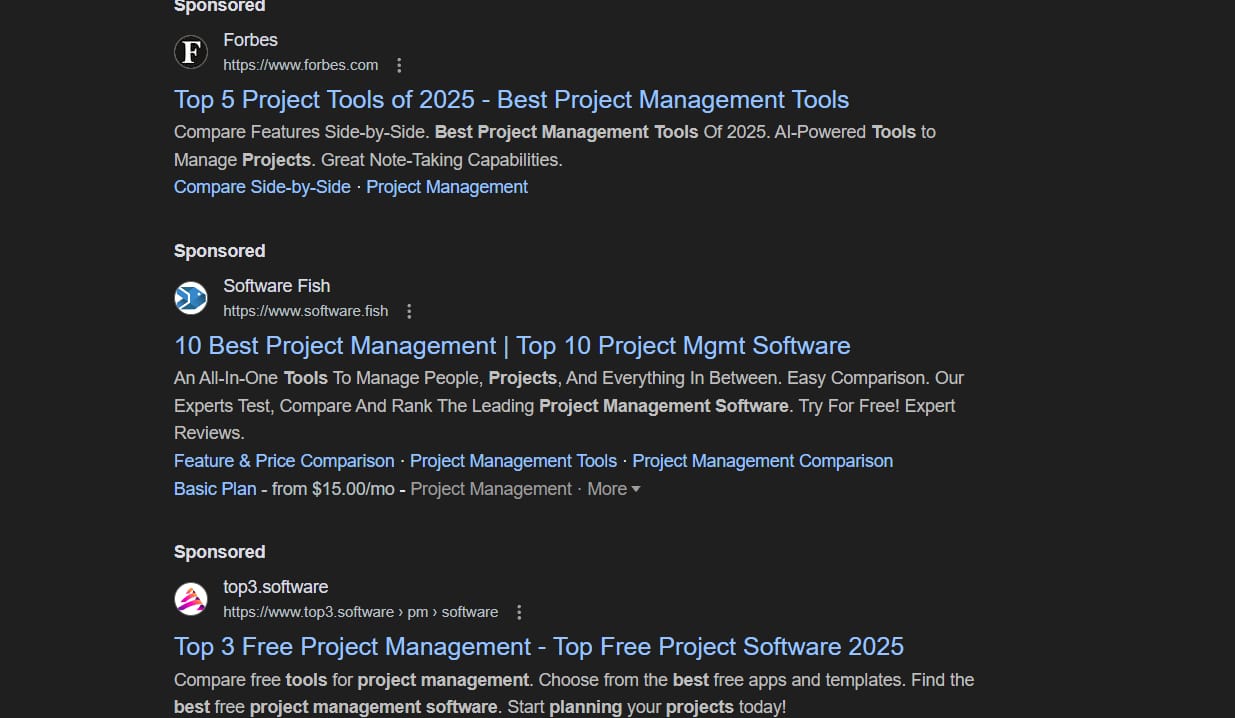Click the top3.software favicon logo
1235x718 pixels.
point(191,599)
